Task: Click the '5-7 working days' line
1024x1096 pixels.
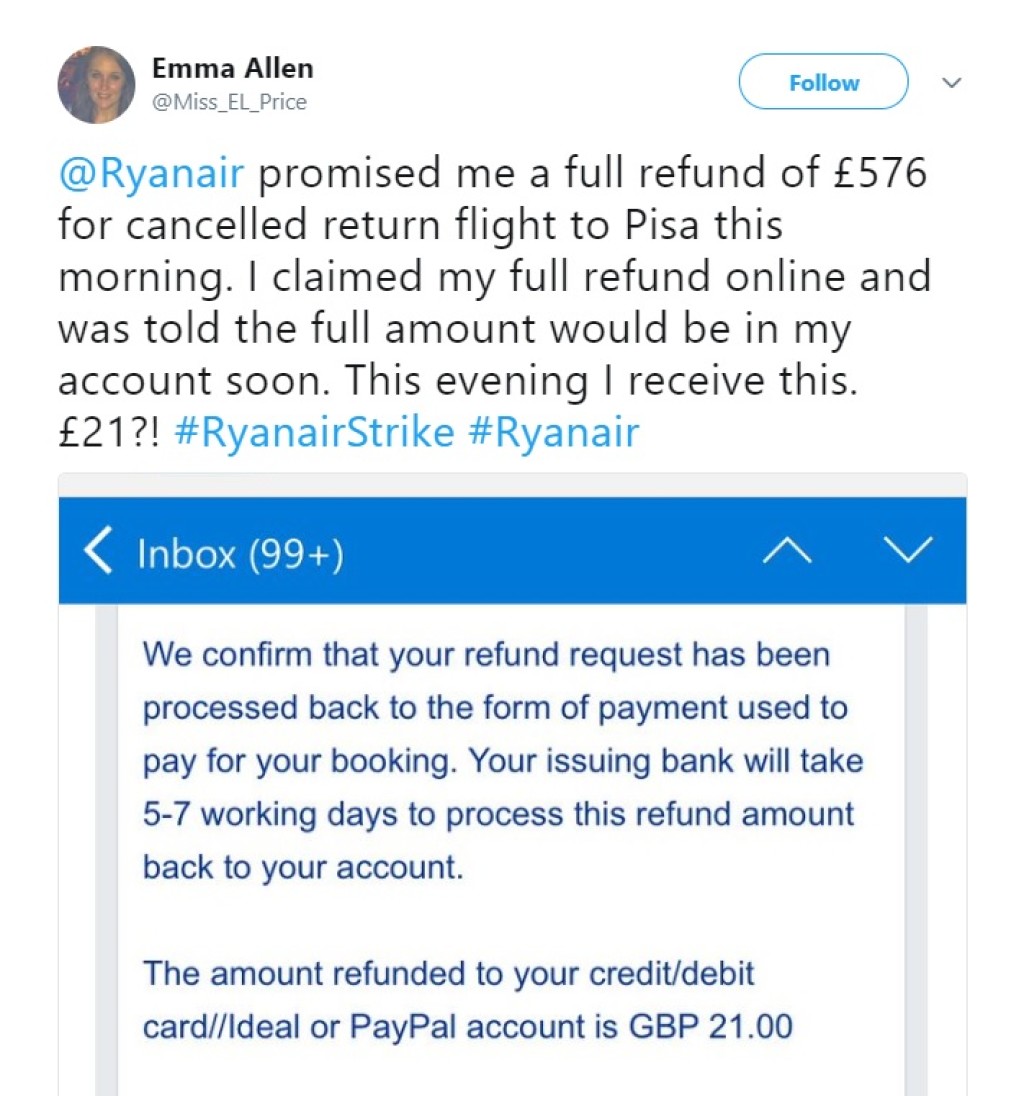Action: pyautogui.click(x=498, y=813)
